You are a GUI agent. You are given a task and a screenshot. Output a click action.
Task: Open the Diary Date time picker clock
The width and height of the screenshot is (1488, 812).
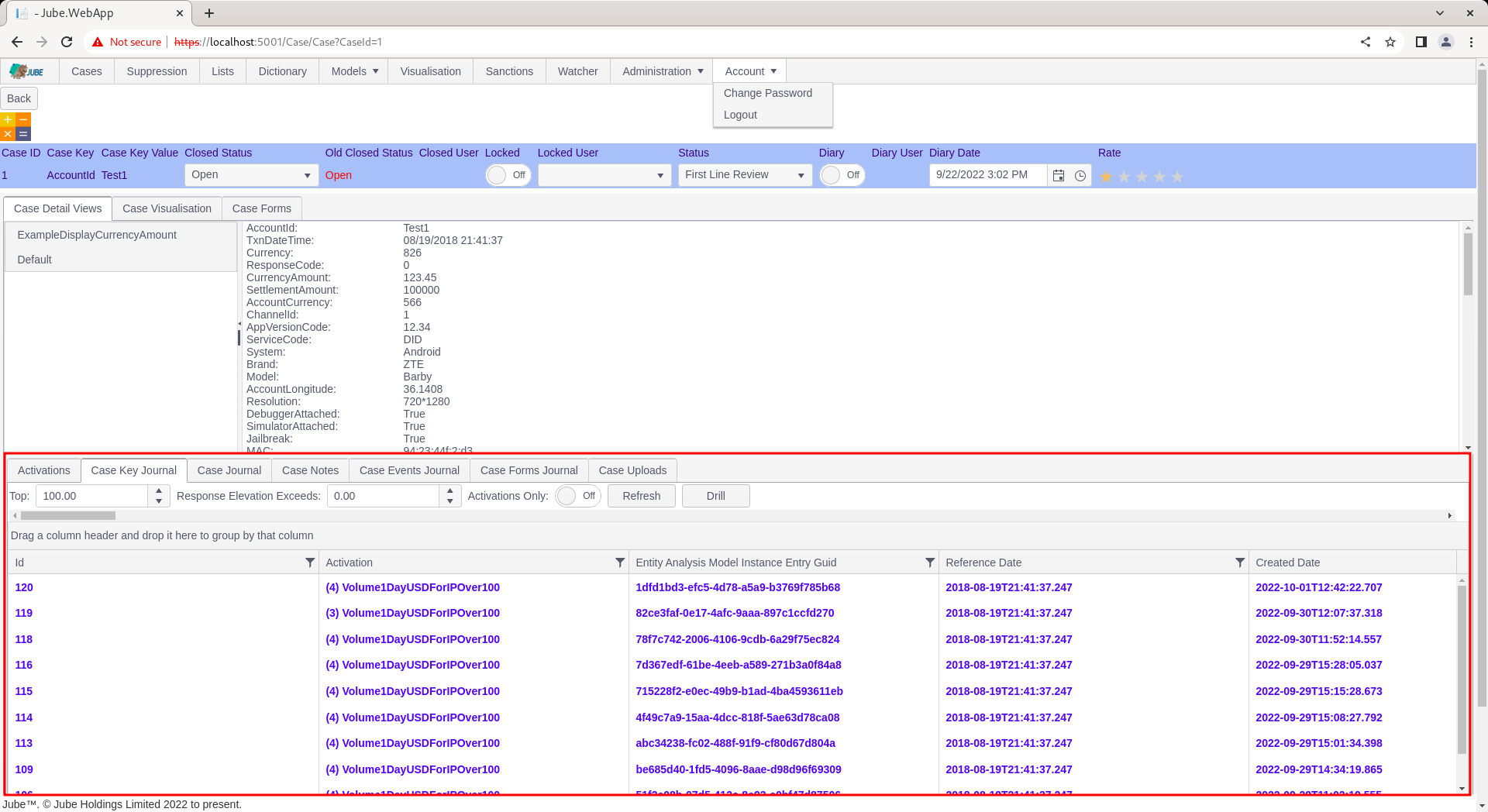pos(1080,175)
